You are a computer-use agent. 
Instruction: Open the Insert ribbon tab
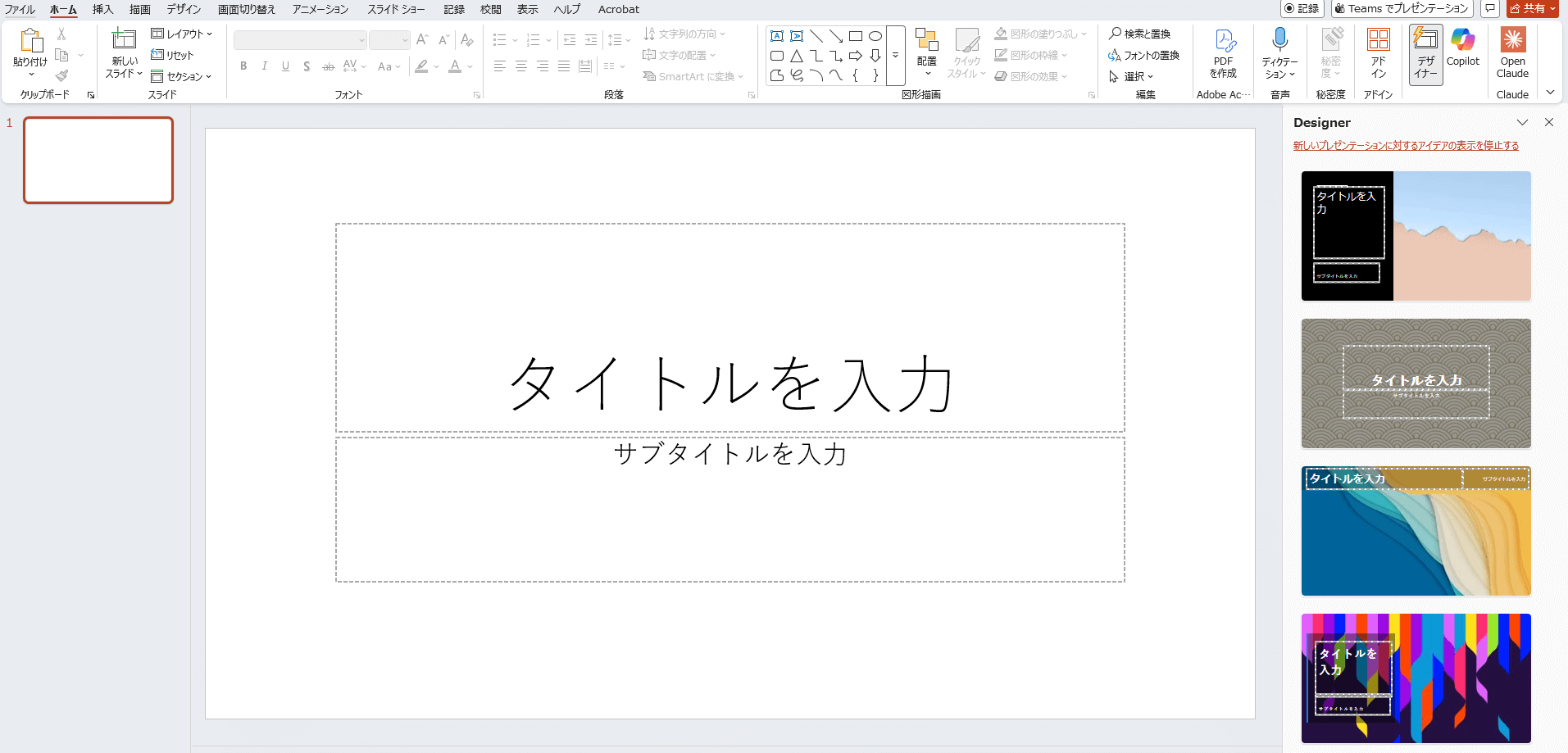click(102, 9)
